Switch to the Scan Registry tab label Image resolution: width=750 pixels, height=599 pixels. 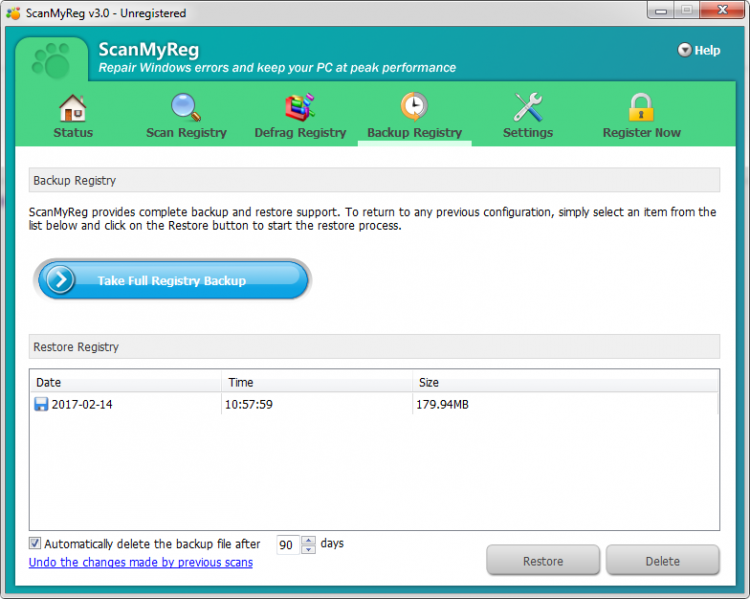tap(186, 133)
